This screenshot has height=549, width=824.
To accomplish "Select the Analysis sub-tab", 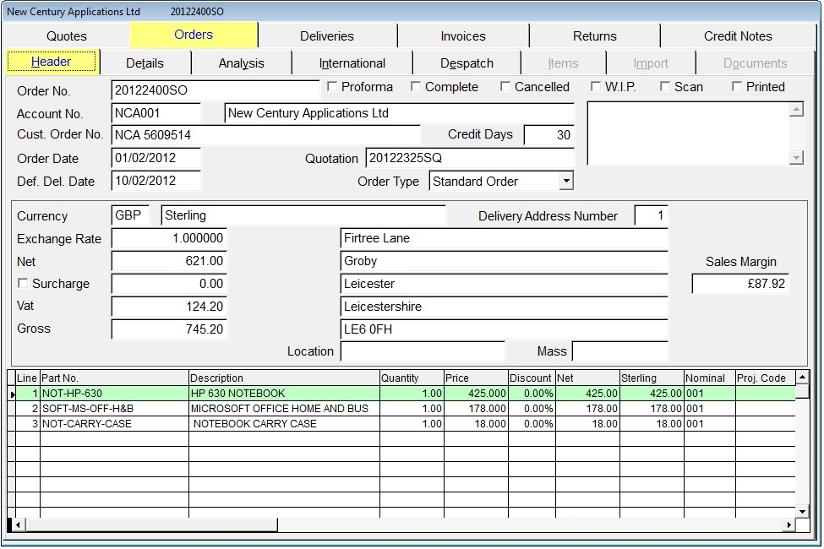I will point(241,63).
